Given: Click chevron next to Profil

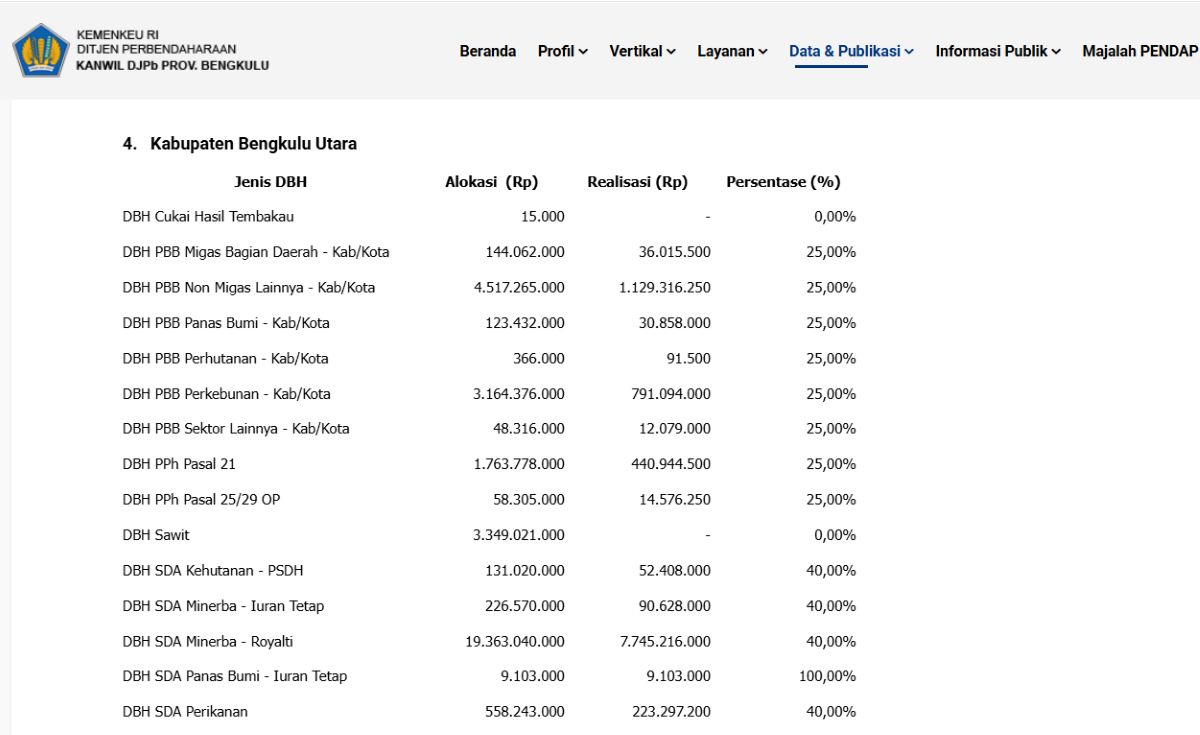Looking at the screenshot, I should tap(583, 52).
